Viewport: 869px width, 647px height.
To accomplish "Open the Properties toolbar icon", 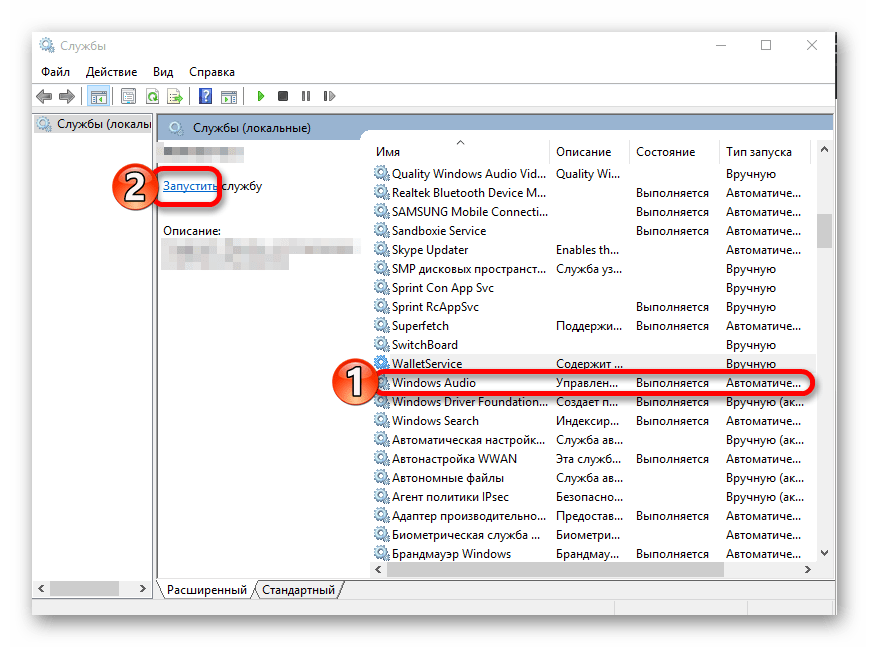I will coord(128,96).
